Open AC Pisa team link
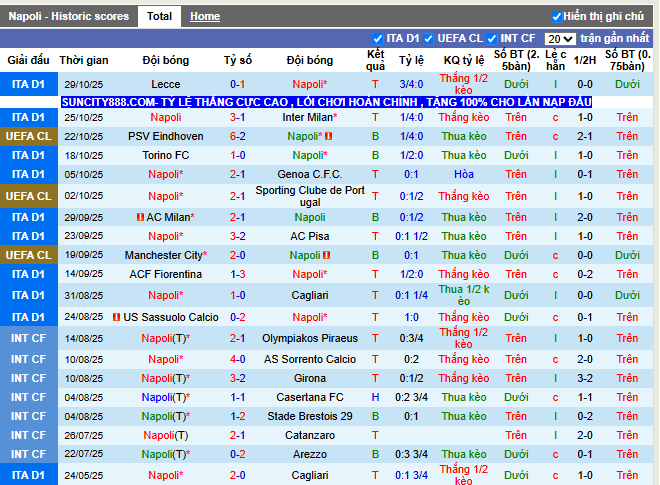Viewport: 660px width, 485px height. coord(310,236)
